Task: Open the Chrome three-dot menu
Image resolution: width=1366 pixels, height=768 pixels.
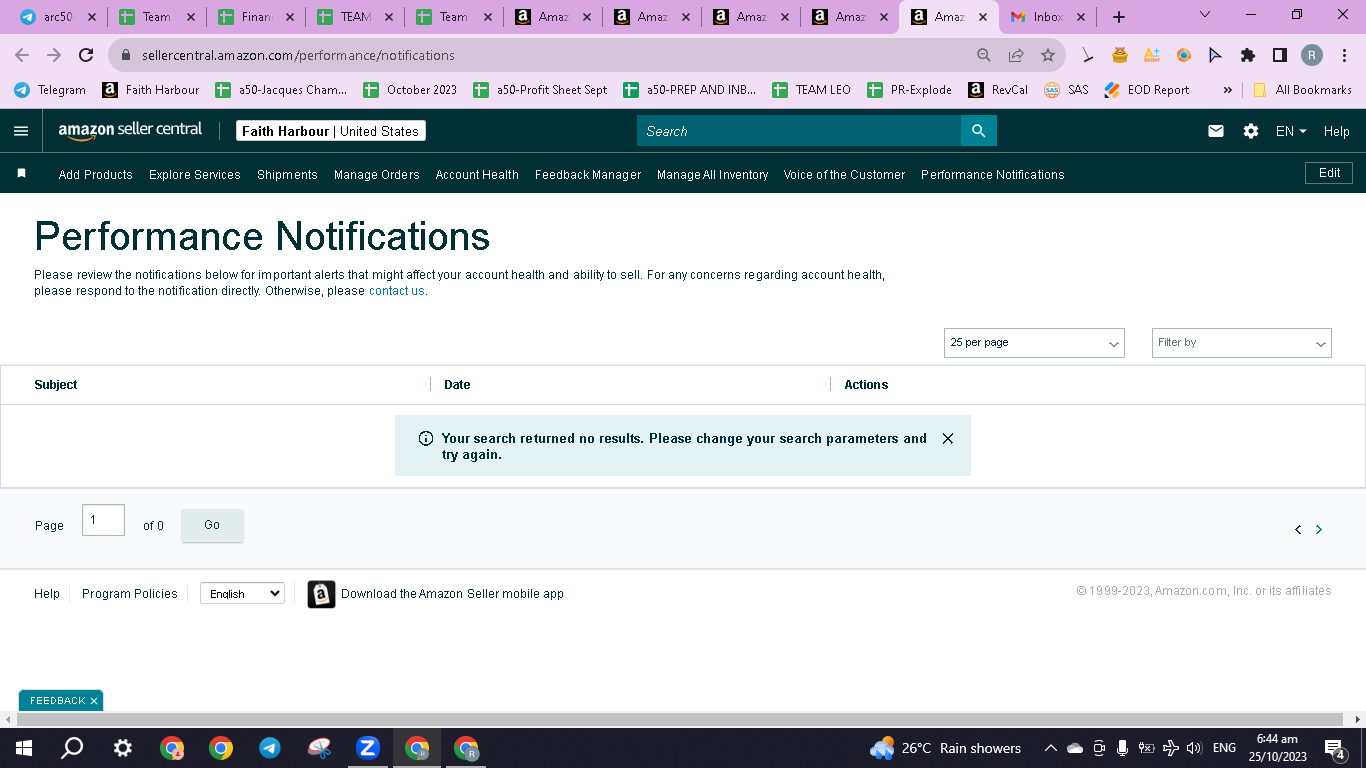Action: coord(1345,56)
